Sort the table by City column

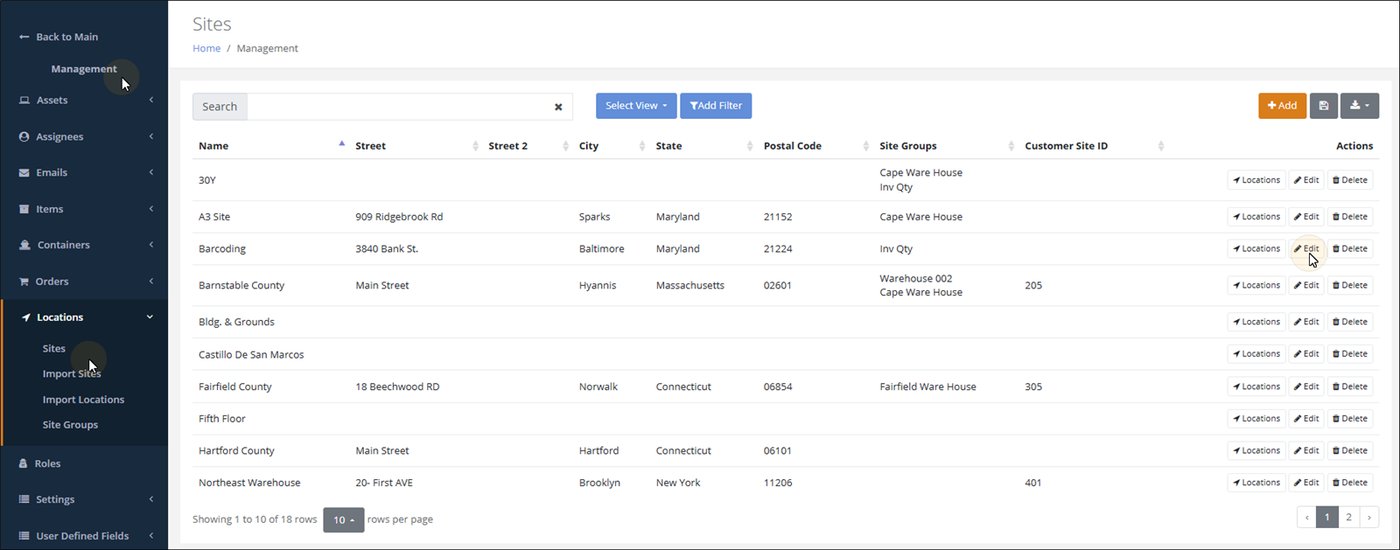[611, 146]
